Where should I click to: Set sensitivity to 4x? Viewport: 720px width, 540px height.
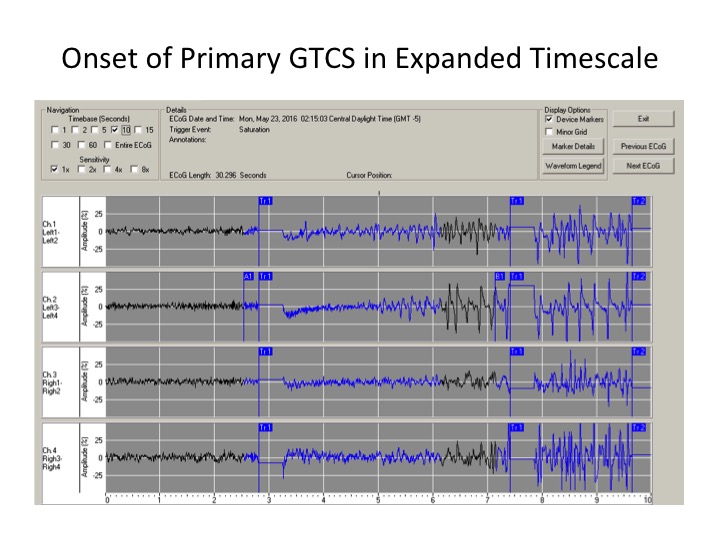click(x=107, y=170)
